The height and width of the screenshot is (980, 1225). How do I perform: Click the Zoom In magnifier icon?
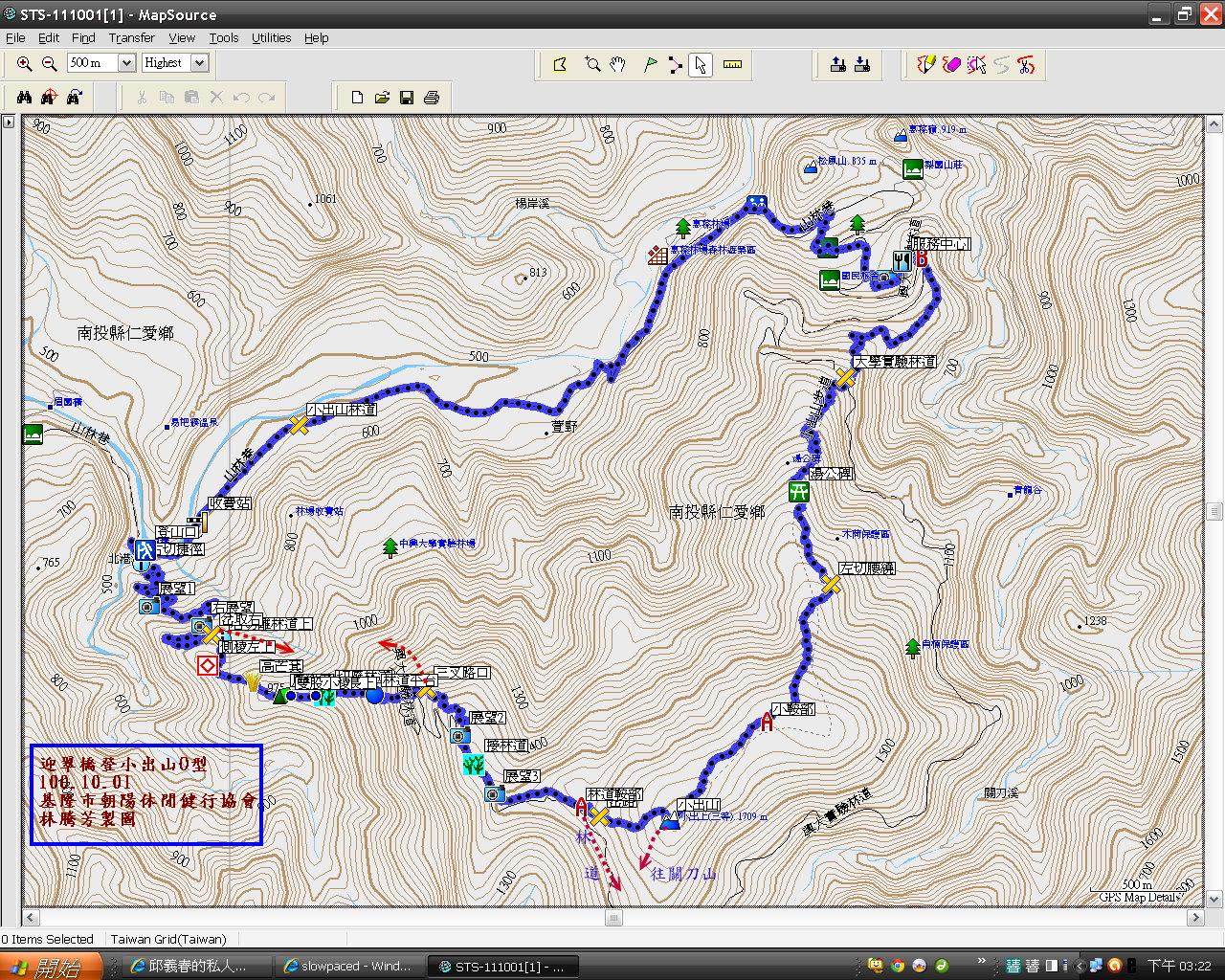point(24,63)
